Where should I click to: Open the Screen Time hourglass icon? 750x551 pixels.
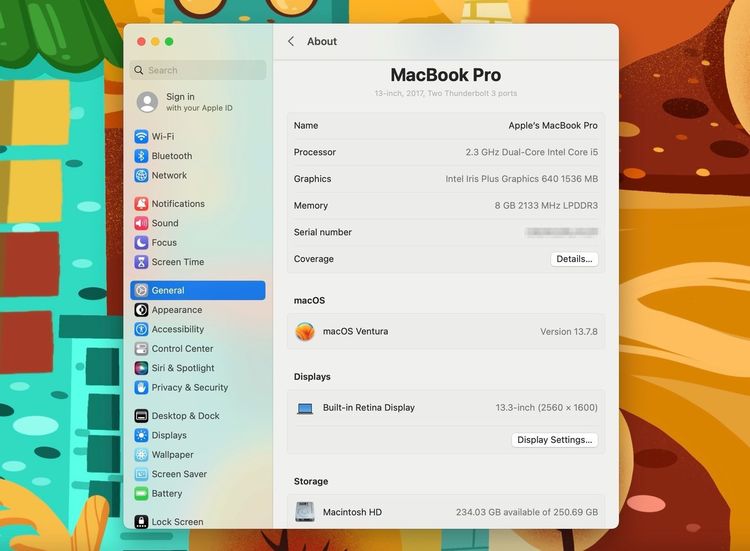pyautogui.click(x=141, y=262)
